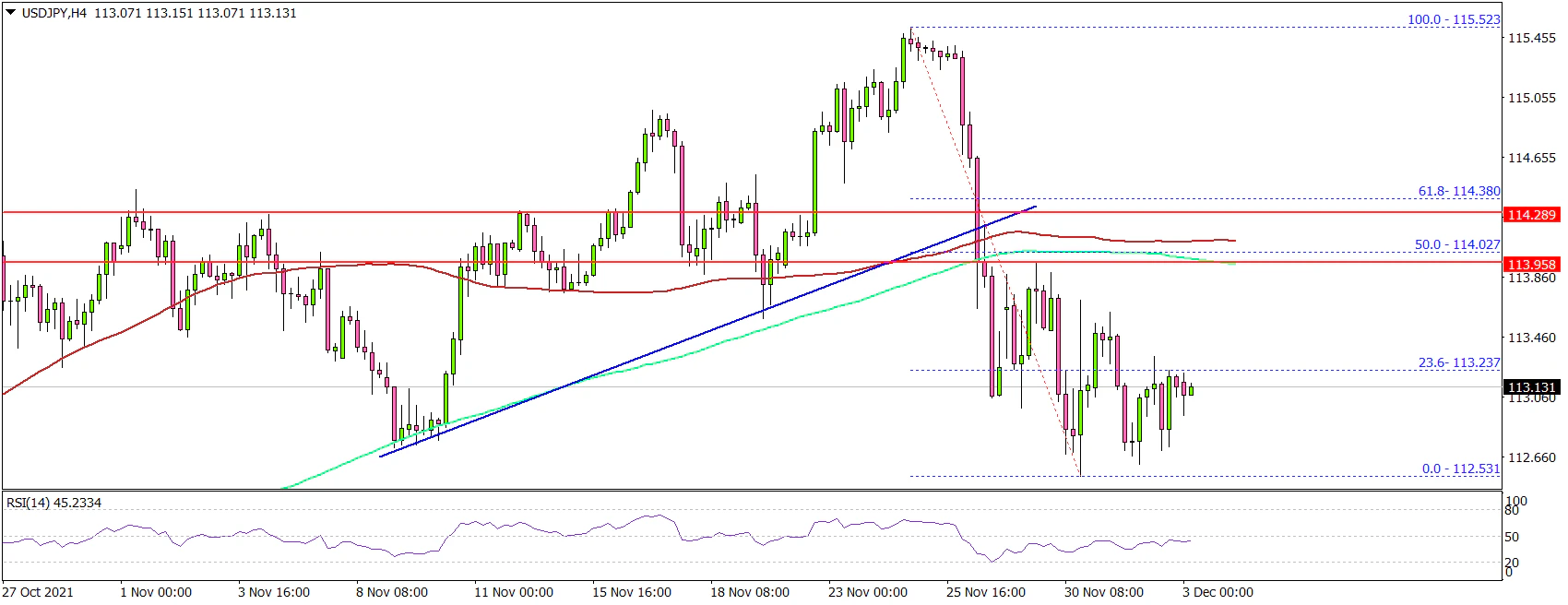Click the 3 Dec 00:00 time label
This screenshot has height=605, width=1568.
click(x=1218, y=592)
